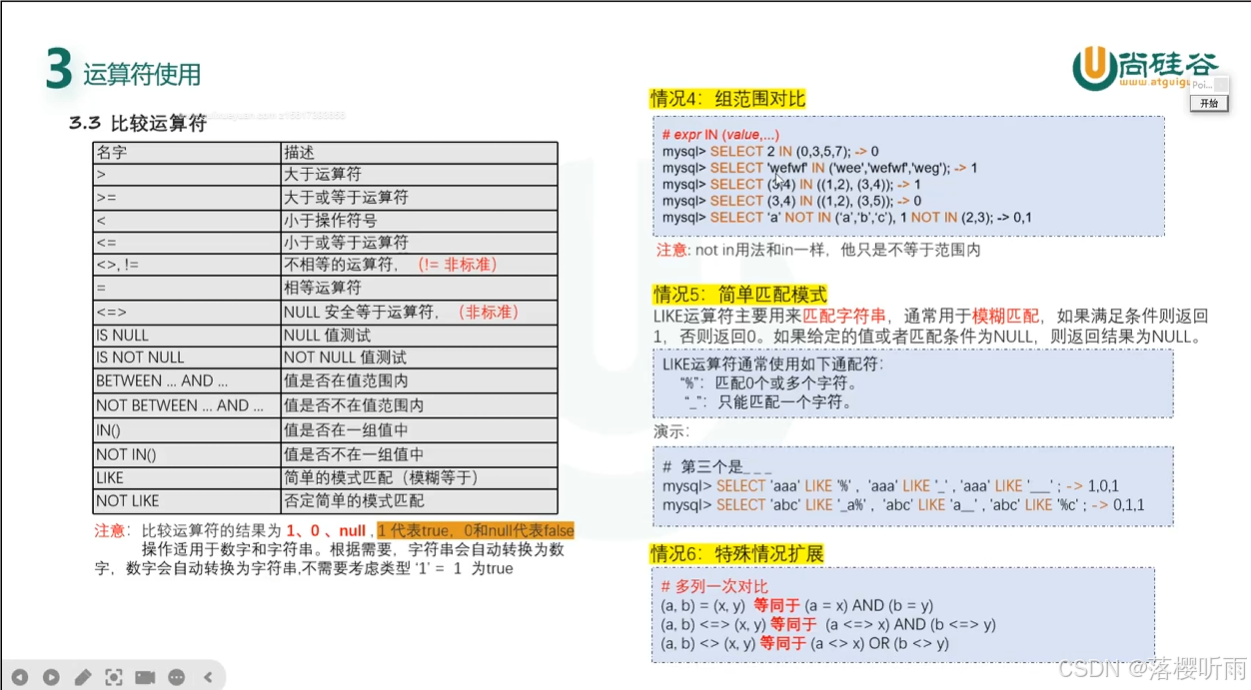Viewport: 1251px width, 690px height.
Task: Click the red '(!= 非标准)' note
Action: [x=458, y=265]
